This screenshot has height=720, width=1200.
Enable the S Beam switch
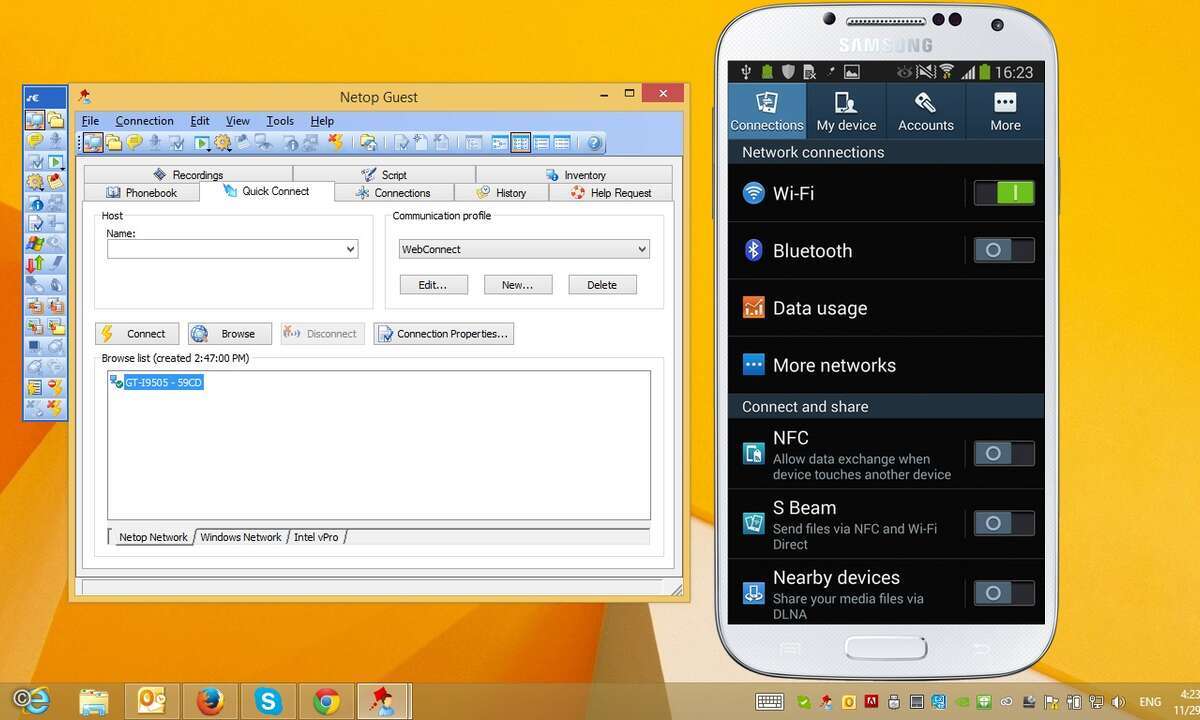click(x=1004, y=523)
